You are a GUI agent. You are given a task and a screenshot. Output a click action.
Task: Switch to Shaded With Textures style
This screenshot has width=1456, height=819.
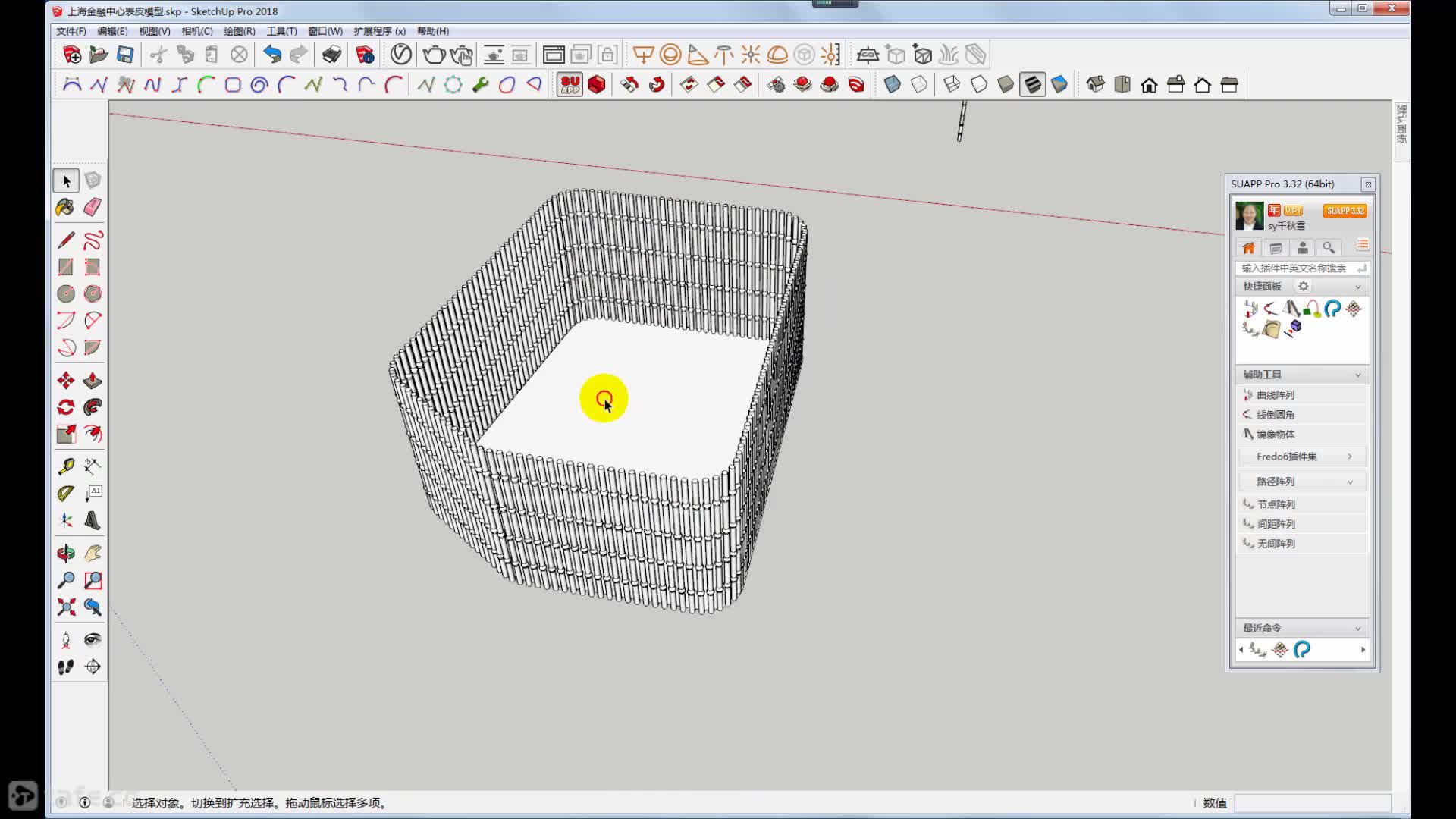click(x=1032, y=84)
